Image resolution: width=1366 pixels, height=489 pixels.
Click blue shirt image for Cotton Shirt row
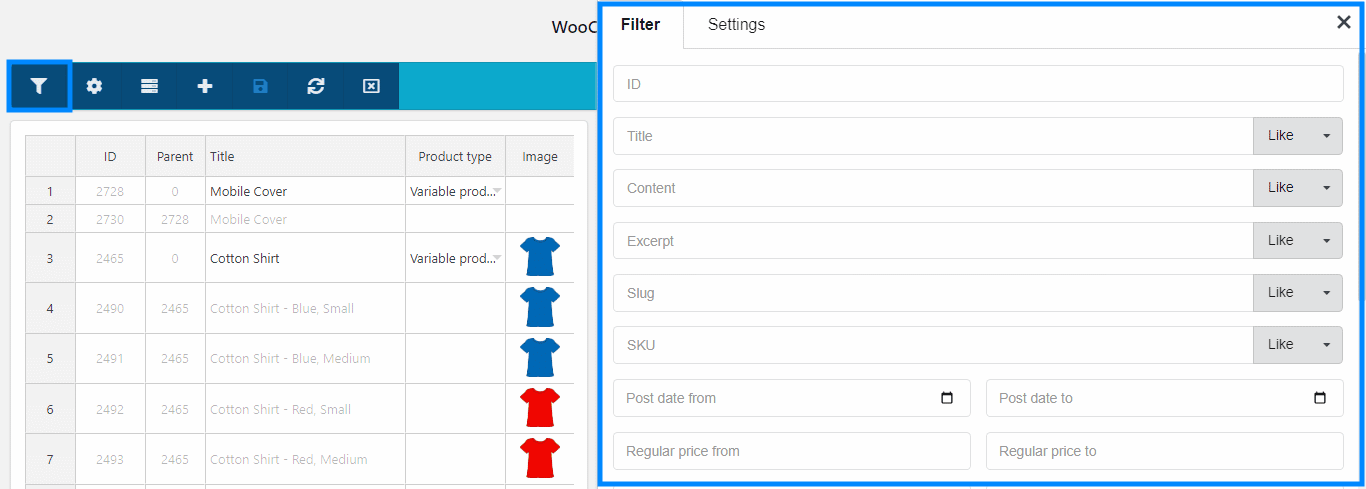click(x=540, y=257)
